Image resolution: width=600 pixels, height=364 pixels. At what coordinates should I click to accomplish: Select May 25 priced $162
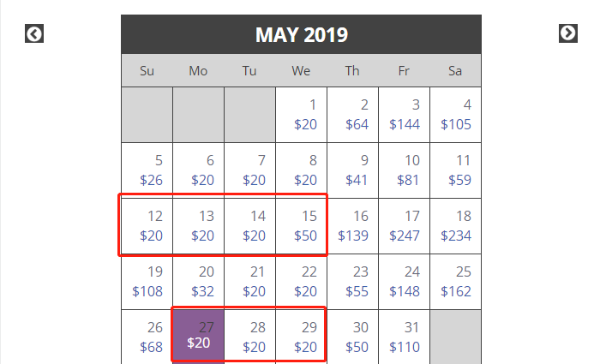[x=455, y=282]
